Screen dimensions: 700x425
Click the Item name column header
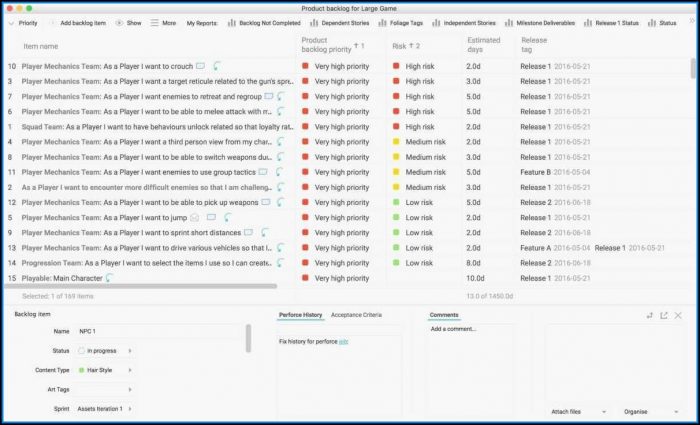point(41,46)
